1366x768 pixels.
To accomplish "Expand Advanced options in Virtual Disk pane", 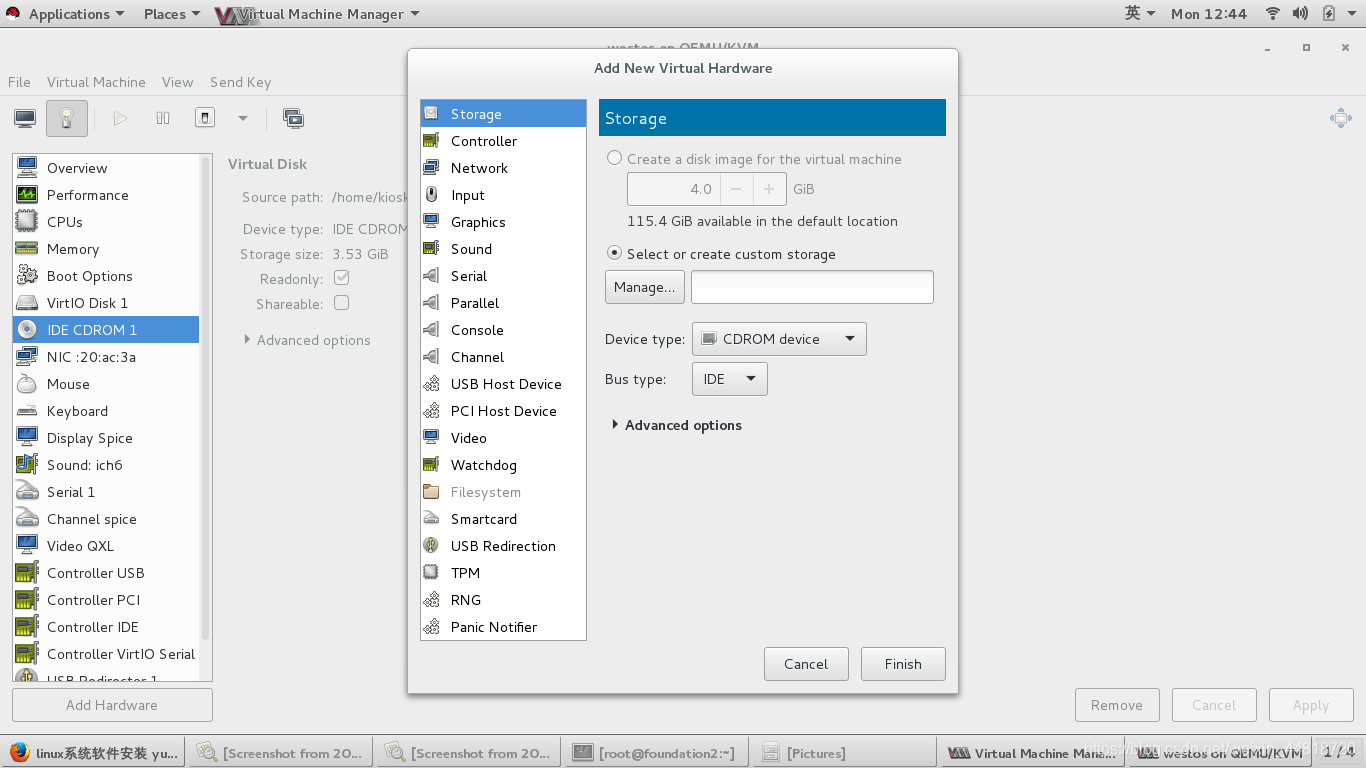I will (x=307, y=340).
